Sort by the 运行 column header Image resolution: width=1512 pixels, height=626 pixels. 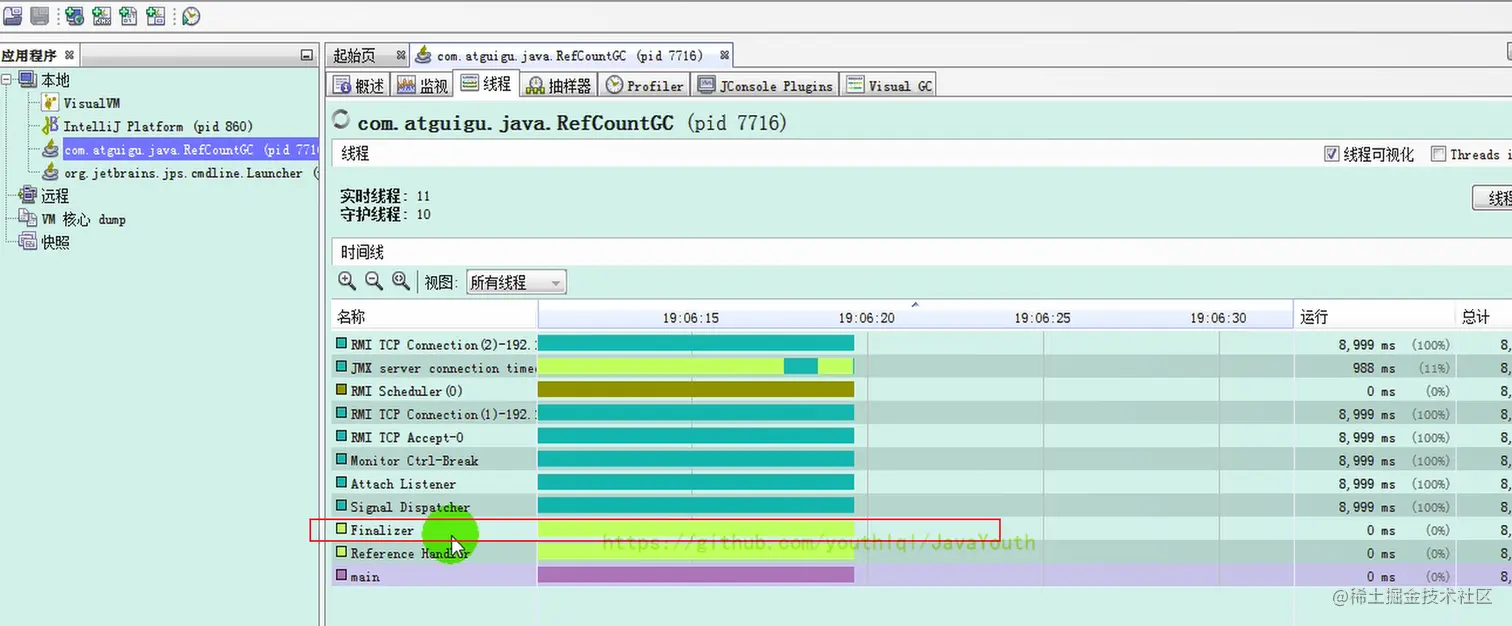click(x=1373, y=316)
